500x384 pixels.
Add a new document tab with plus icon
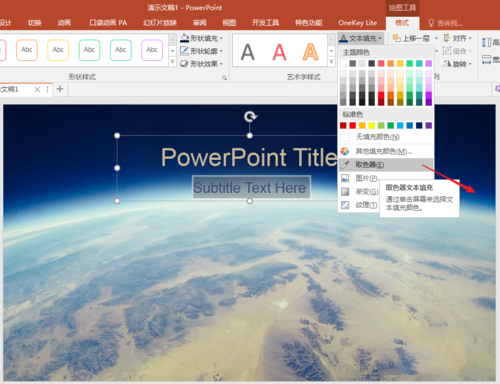point(60,89)
